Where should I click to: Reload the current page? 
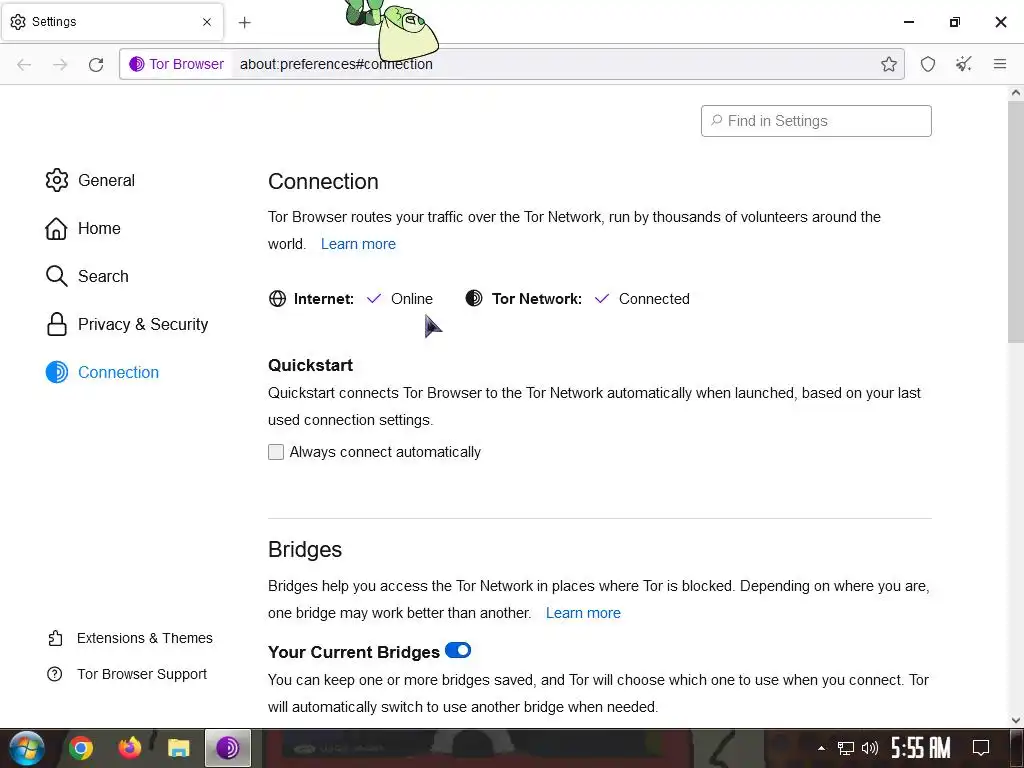pyautogui.click(x=96, y=64)
